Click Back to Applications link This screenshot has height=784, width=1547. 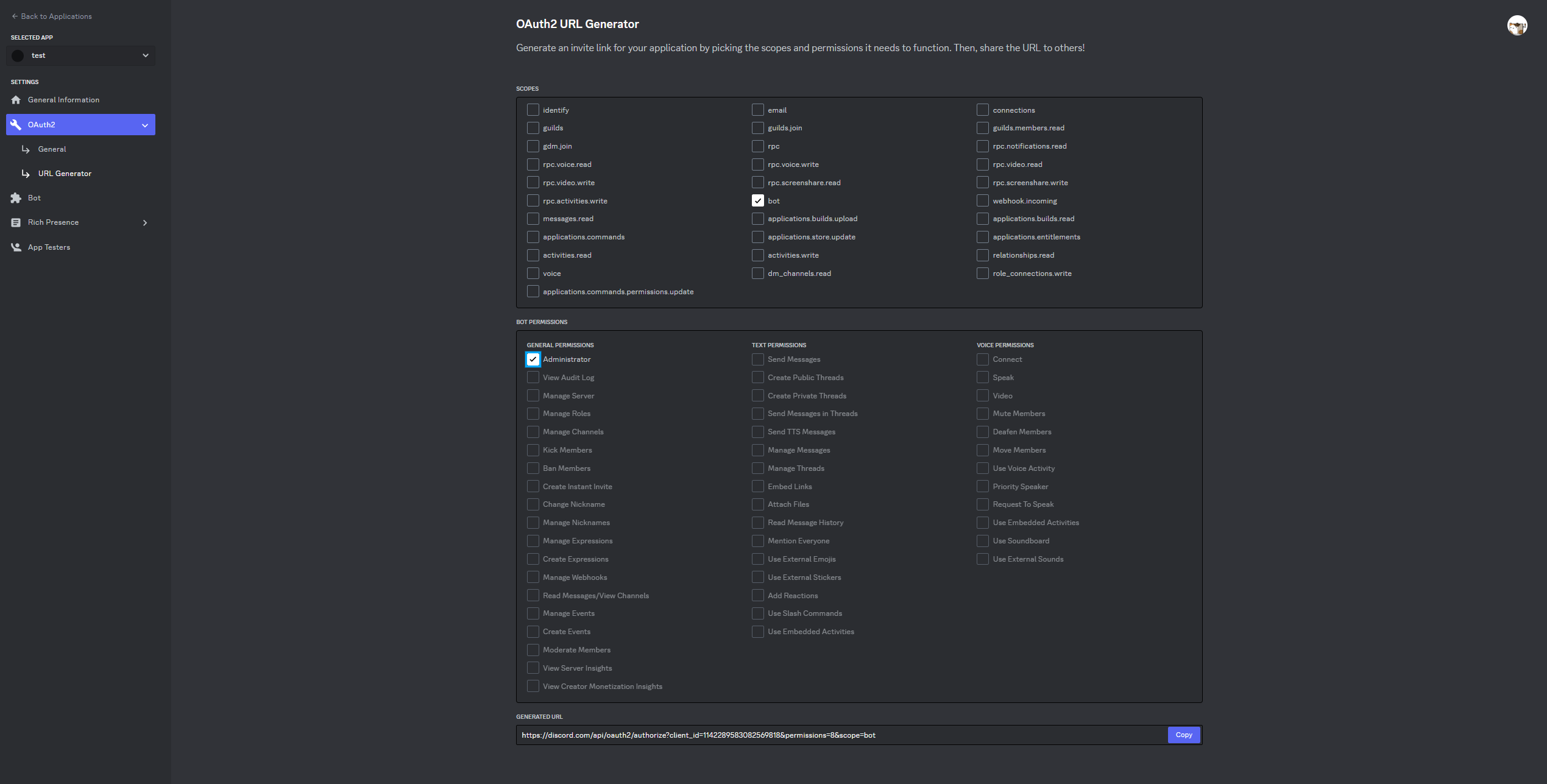pos(52,16)
